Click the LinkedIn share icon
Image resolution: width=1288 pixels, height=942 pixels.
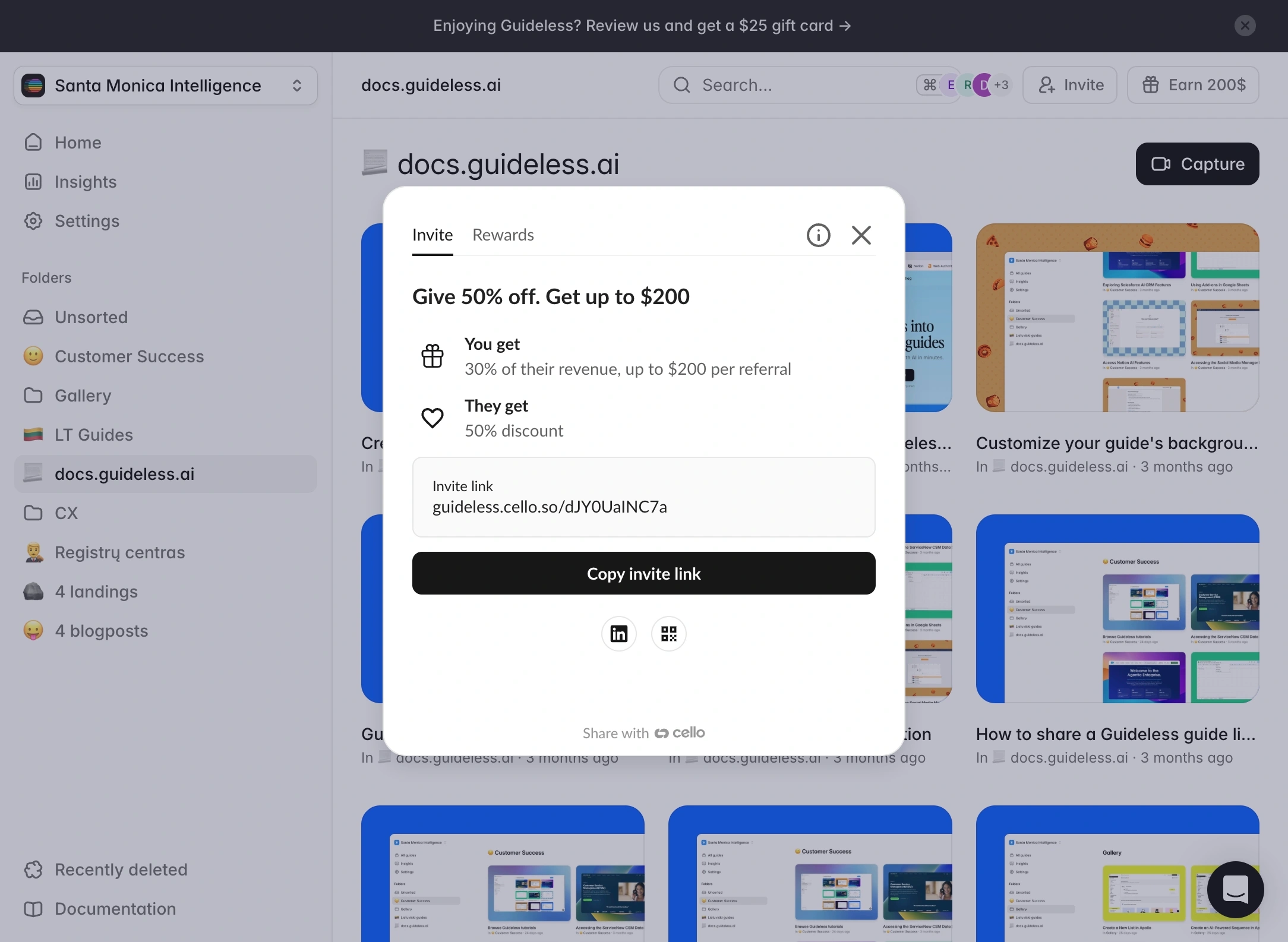click(x=618, y=634)
